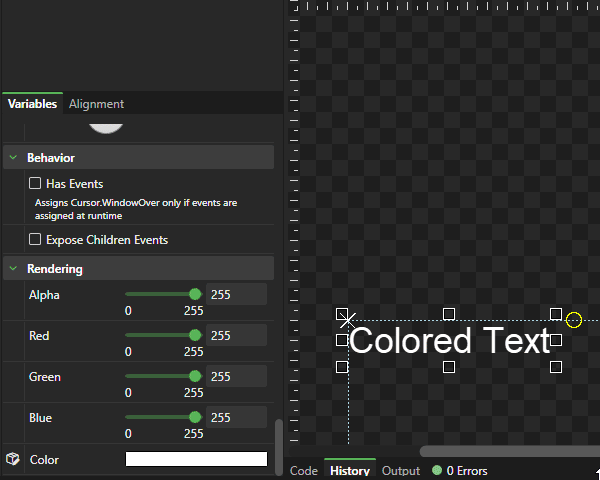Click the right-middle resize handle of text
The width and height of the screenshot is (600, 480).
556,340
